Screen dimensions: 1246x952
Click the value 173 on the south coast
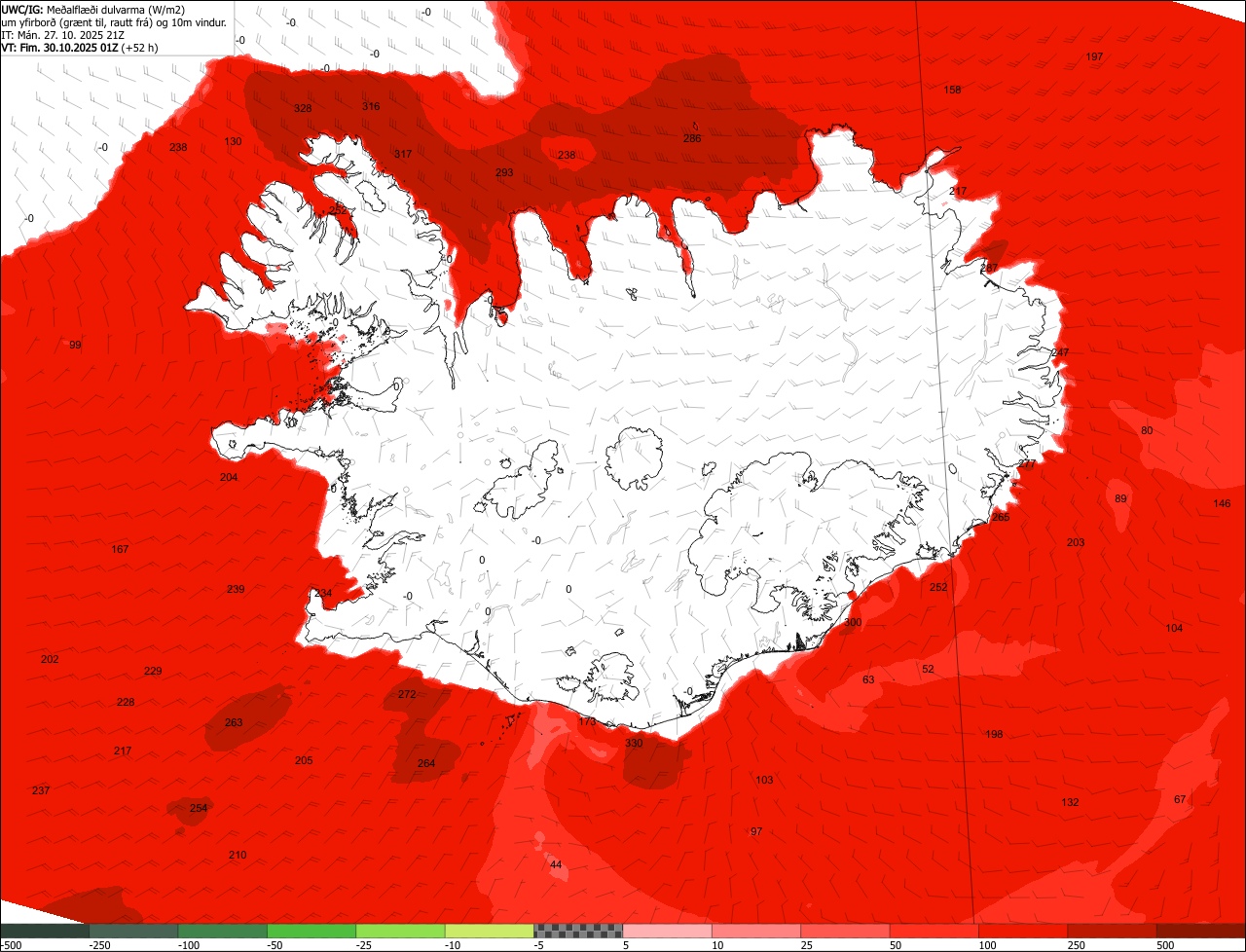coord(587,721)
